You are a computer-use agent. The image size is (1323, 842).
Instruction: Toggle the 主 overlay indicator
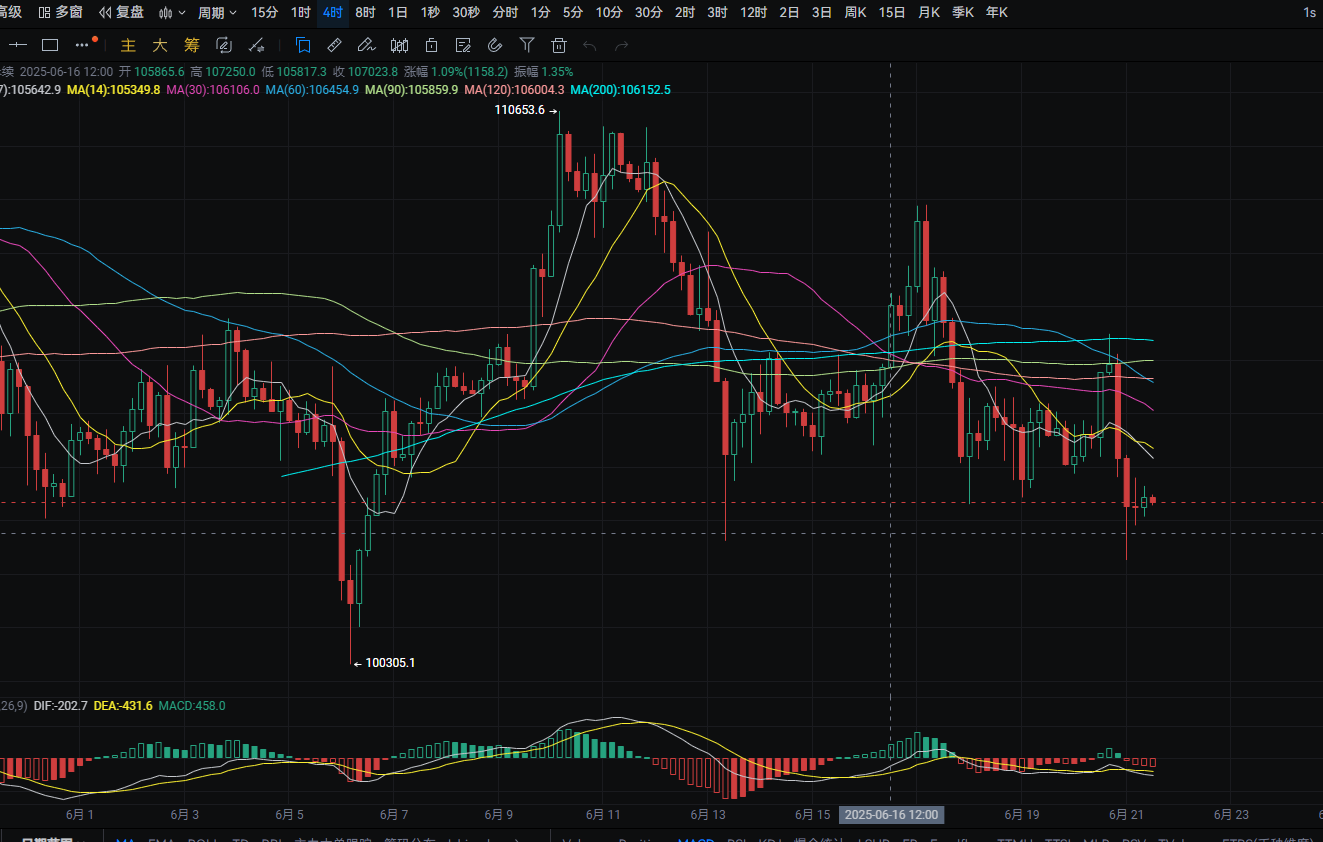(128, 45)
